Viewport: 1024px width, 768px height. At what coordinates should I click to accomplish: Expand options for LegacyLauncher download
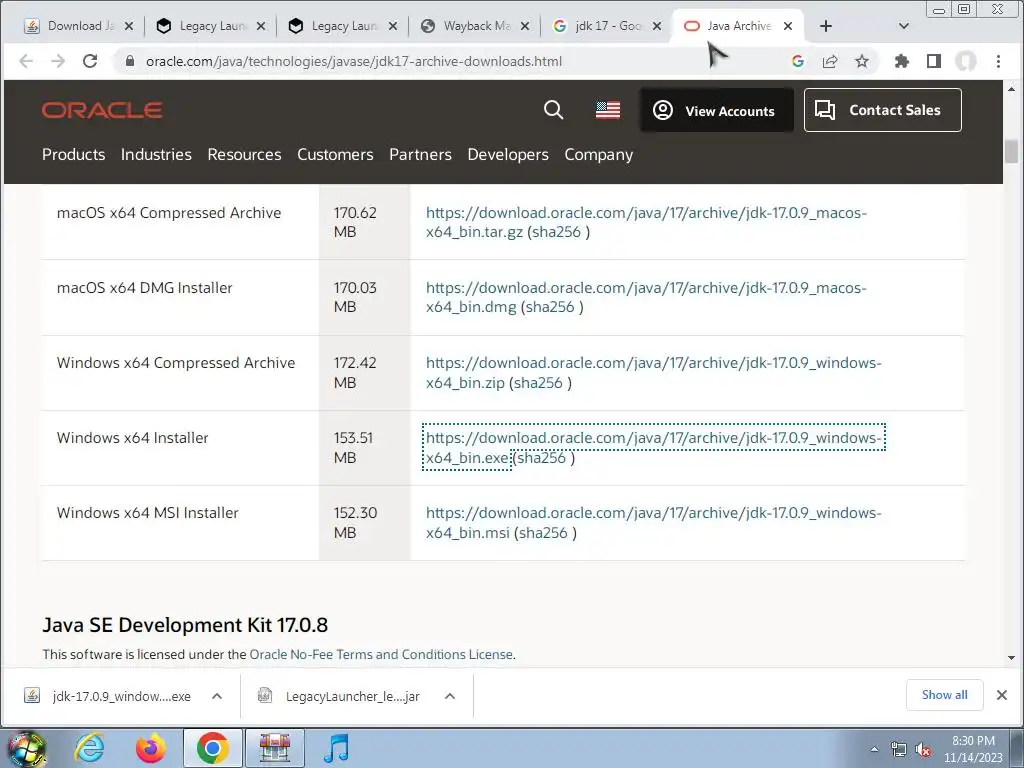click(450, 696)
